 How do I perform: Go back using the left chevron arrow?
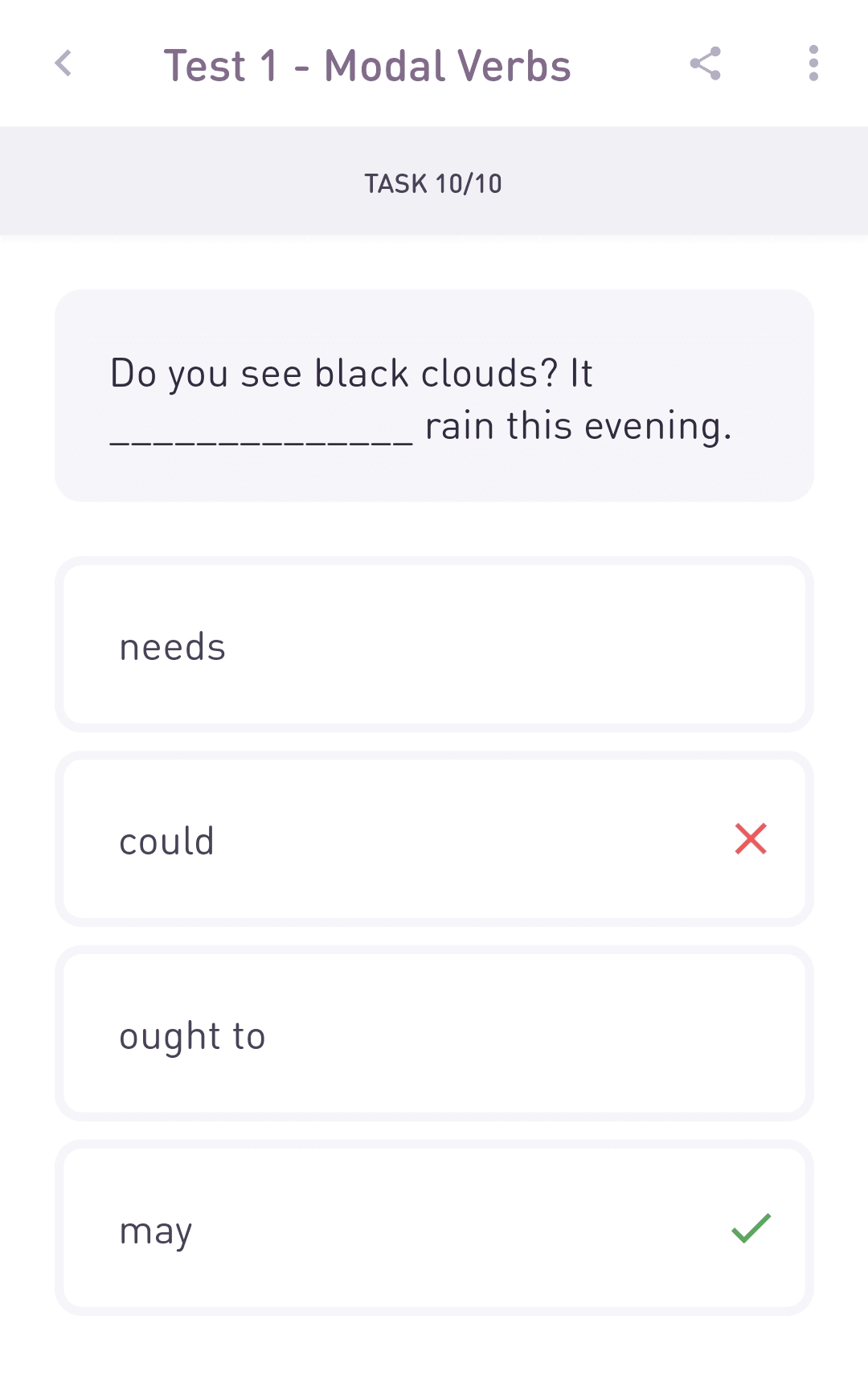63,64
